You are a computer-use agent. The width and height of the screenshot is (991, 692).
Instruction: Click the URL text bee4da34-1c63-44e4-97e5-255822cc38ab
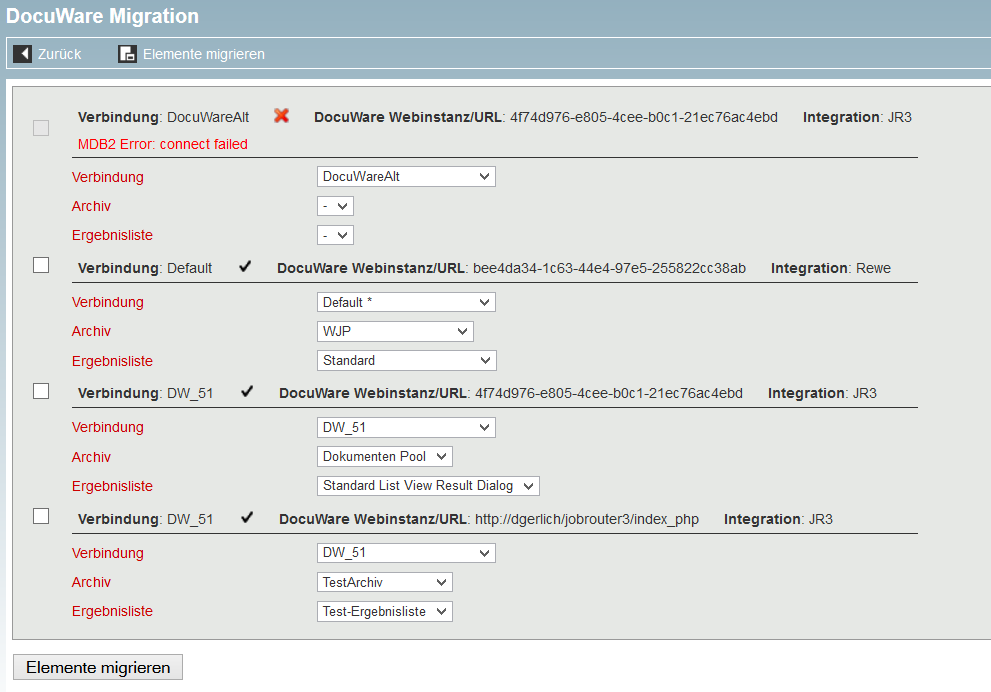pyautogui.click(x=609, y=268)
